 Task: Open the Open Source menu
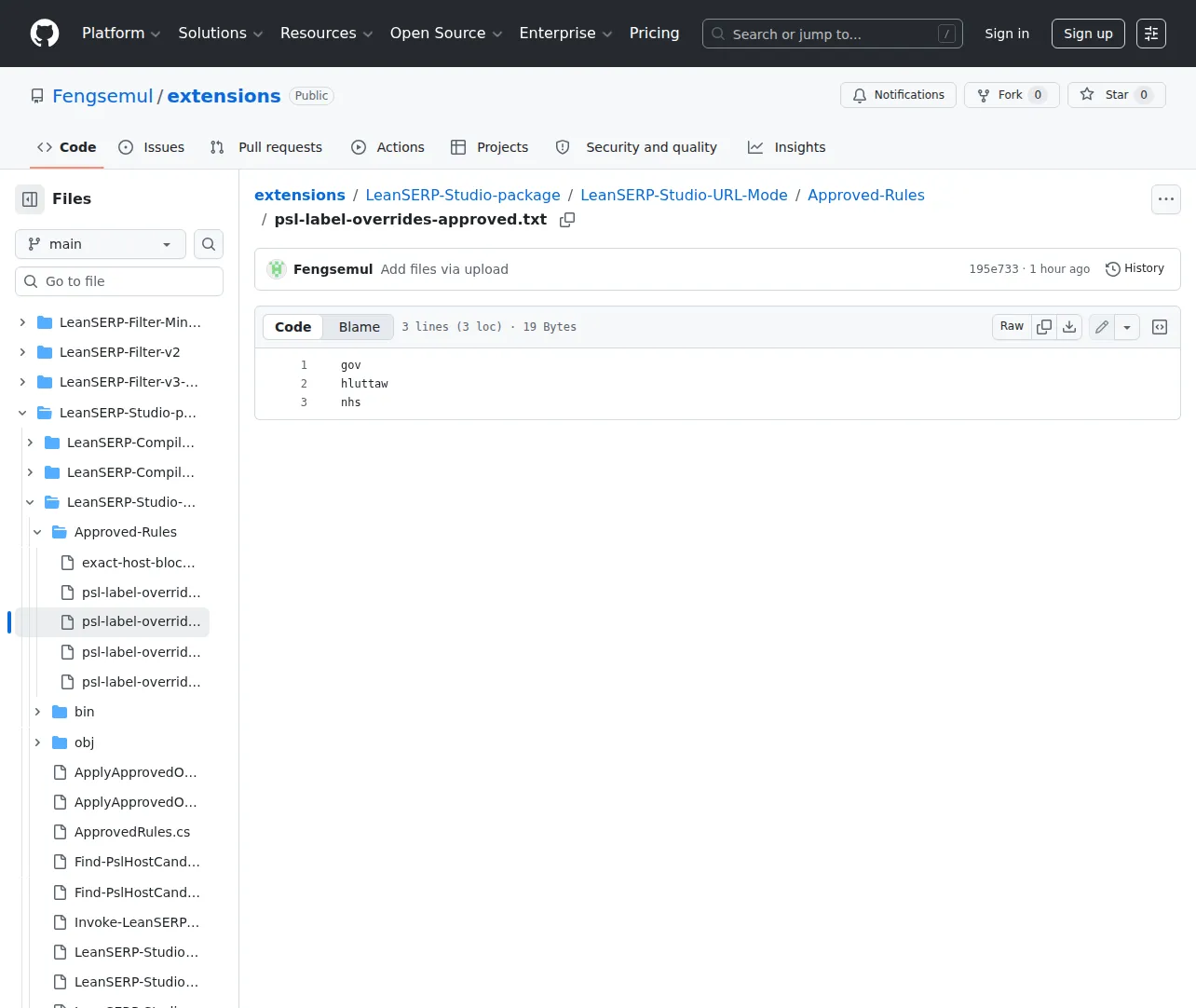coord(446,34)
